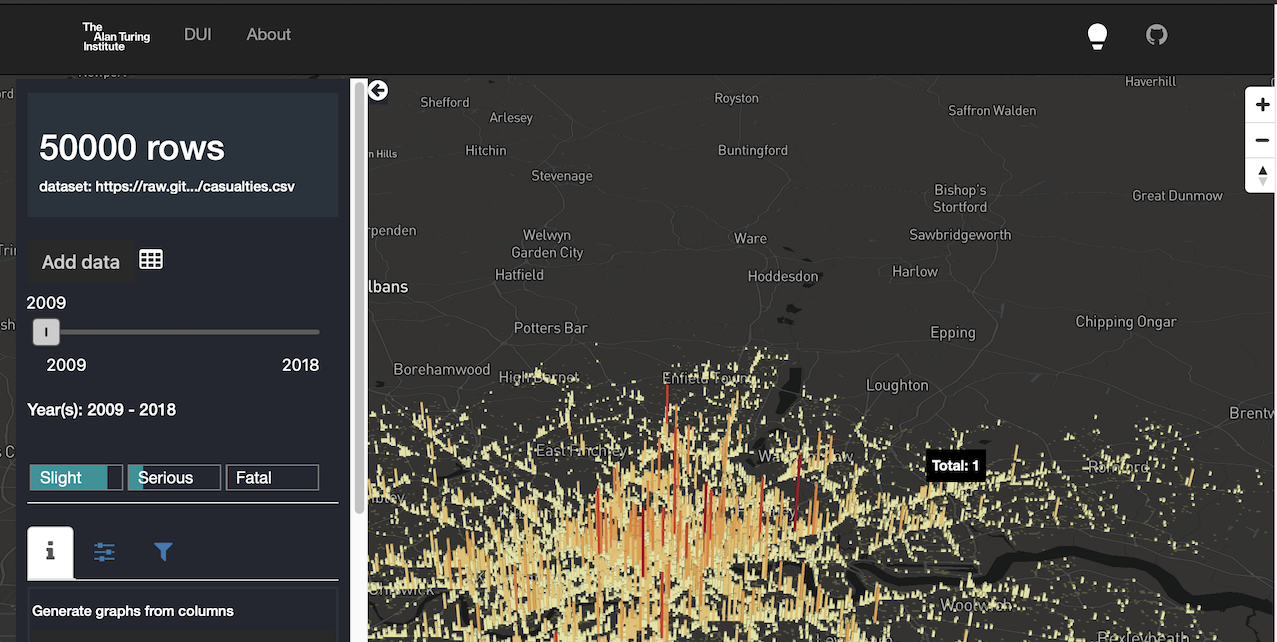The image size is (1277, 642).
Task: Click the Stevenage map label
Action: pyautogui.click(x=562, y=176)
